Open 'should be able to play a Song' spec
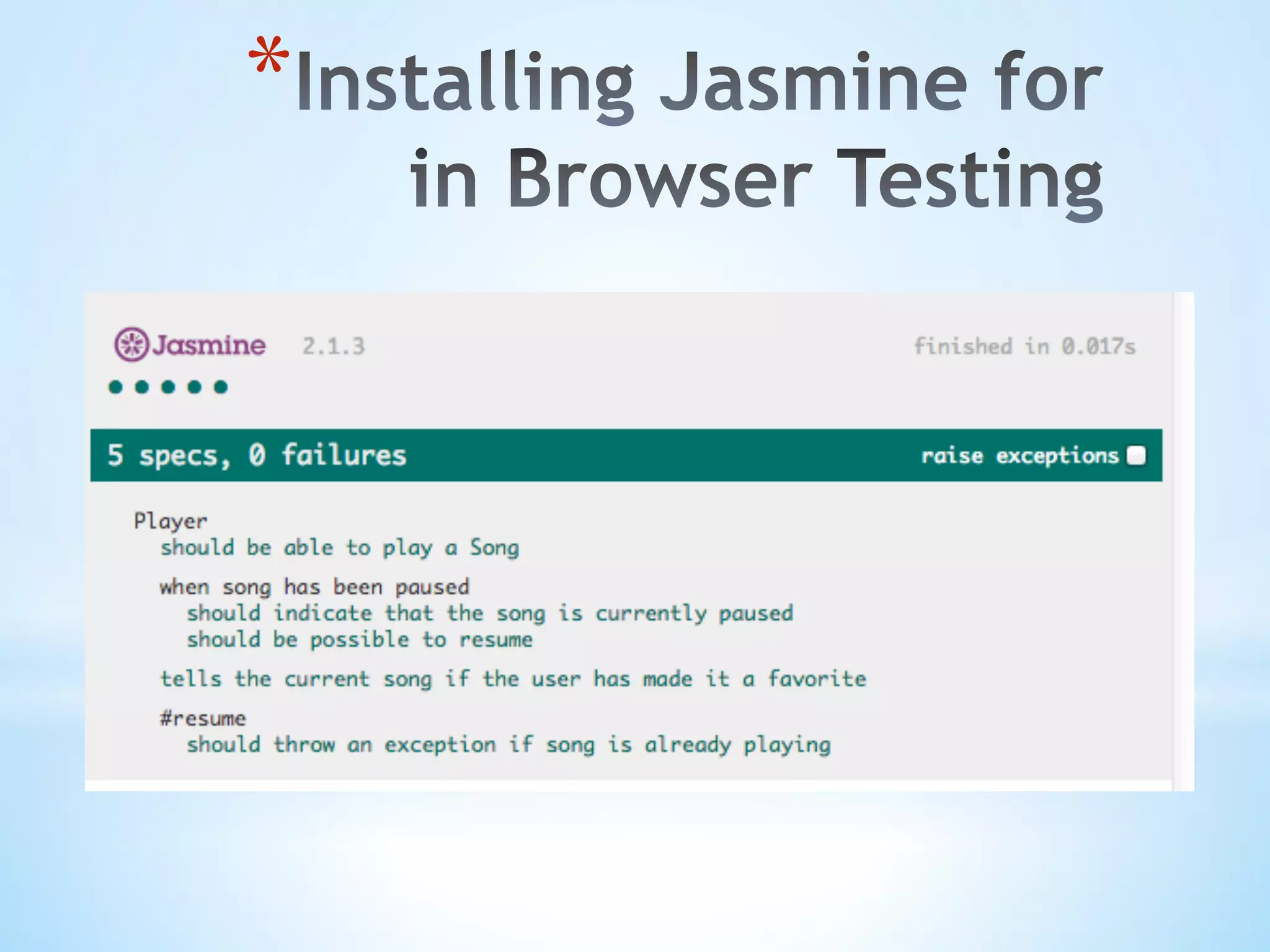1270x952 pixels. [340, 548]
